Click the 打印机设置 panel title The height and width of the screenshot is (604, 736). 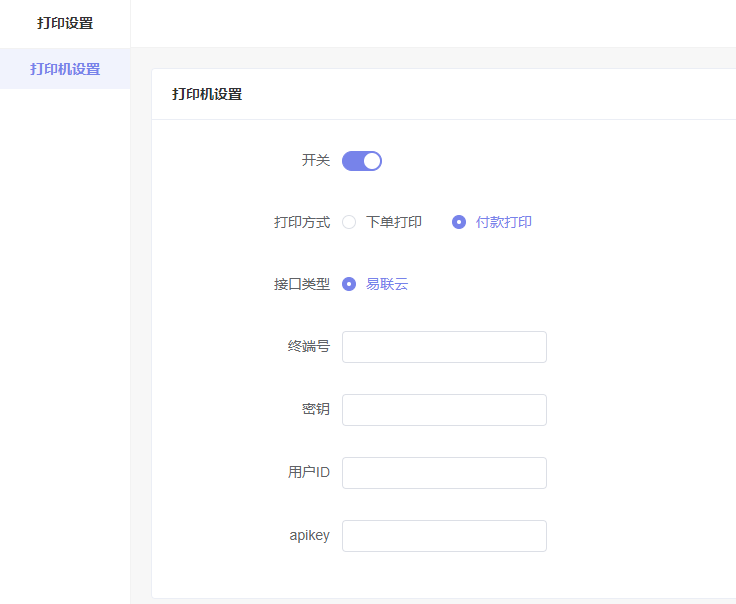(x=207, y=94)
